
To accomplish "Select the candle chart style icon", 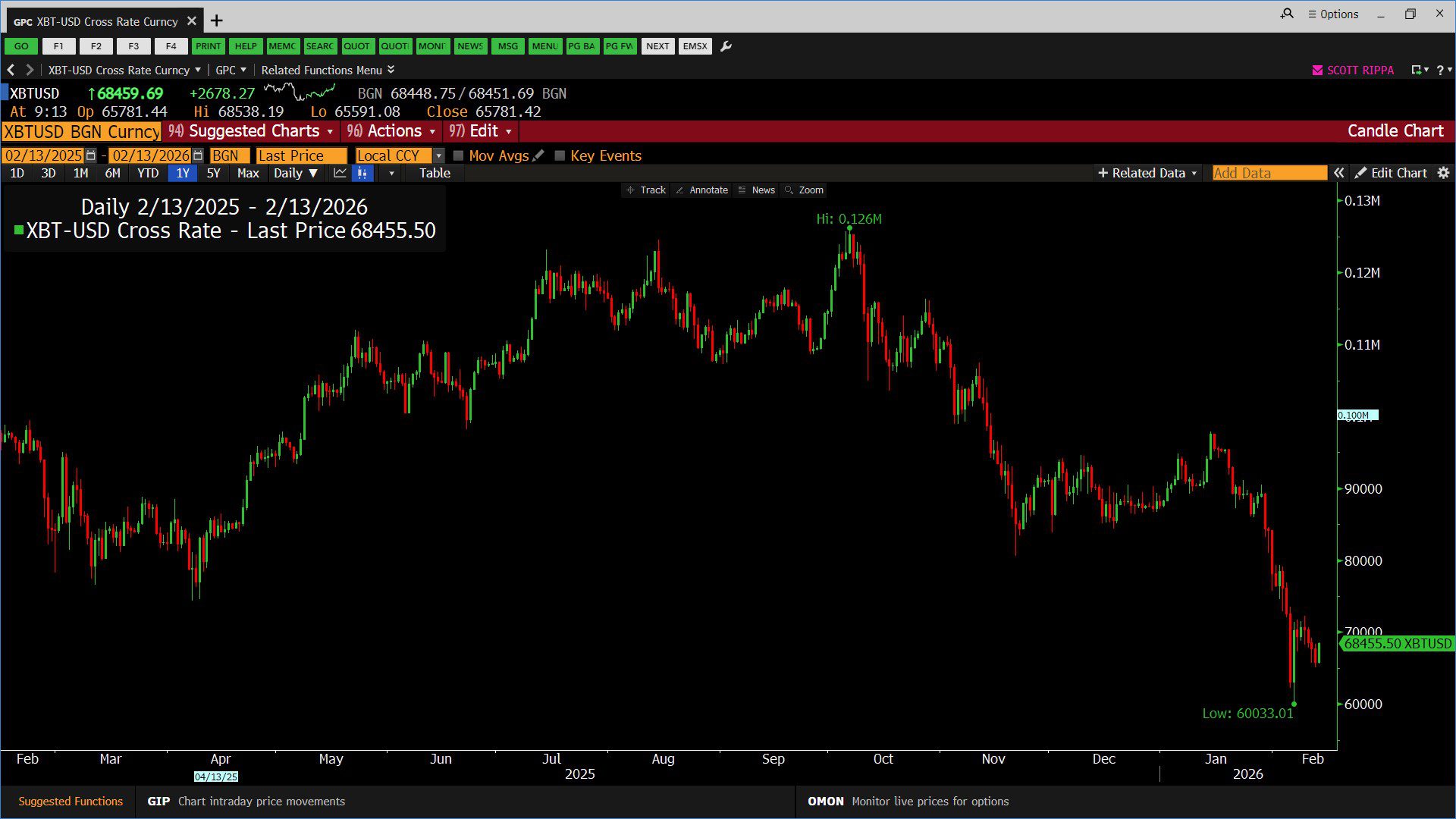I will point(362,173).
